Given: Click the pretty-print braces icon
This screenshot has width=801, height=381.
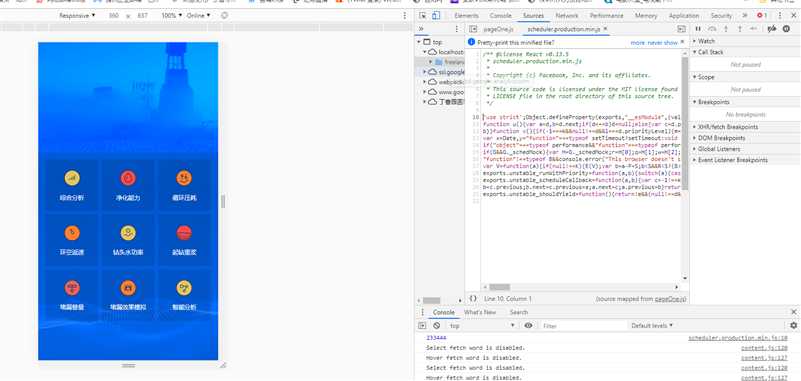Looking at the screenshot, I should pos(473,298).
